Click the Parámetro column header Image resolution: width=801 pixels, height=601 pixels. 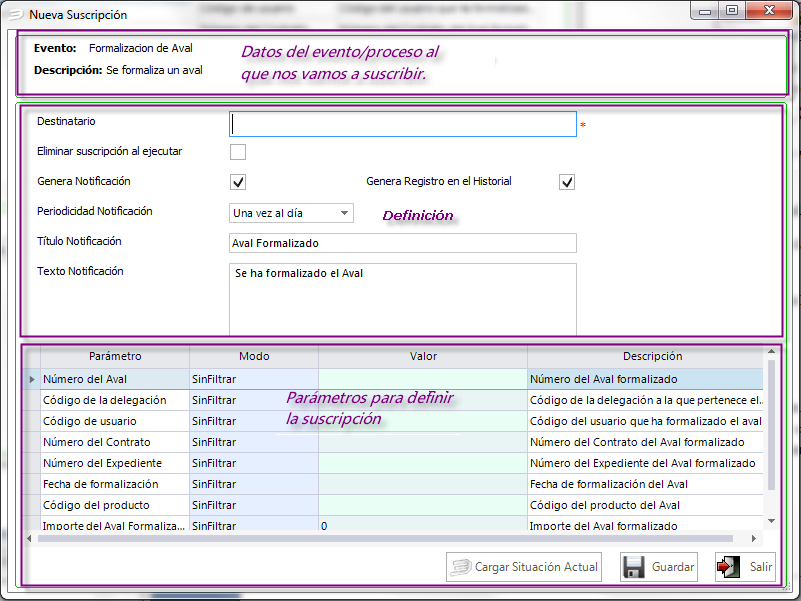click(x=115, y=356)
